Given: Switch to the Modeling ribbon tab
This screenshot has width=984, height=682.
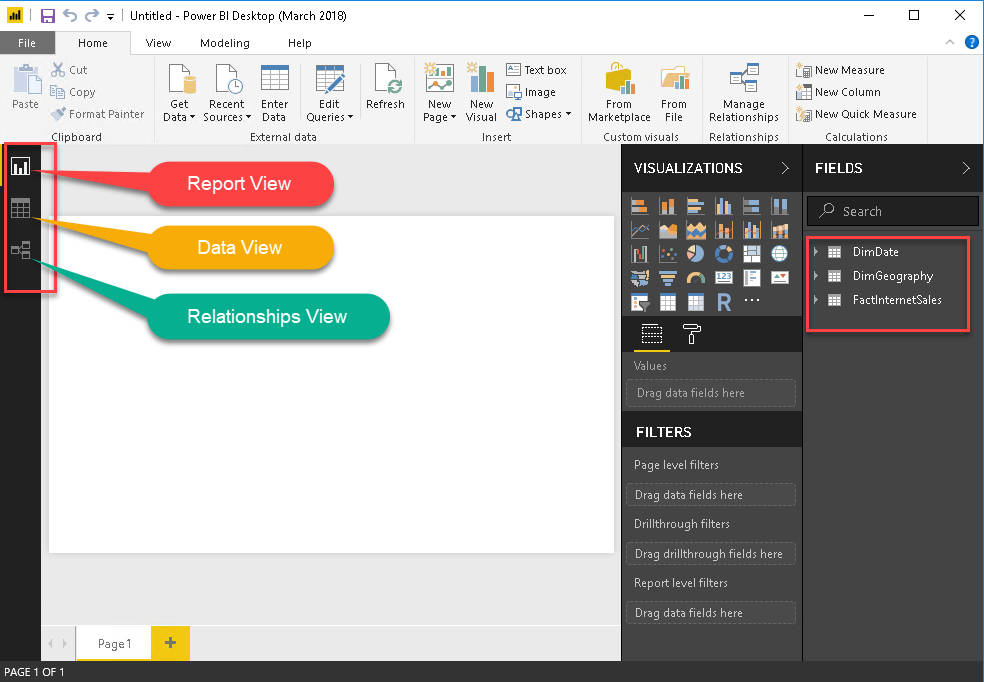Looking at the screenshot, I should [224, 43].
